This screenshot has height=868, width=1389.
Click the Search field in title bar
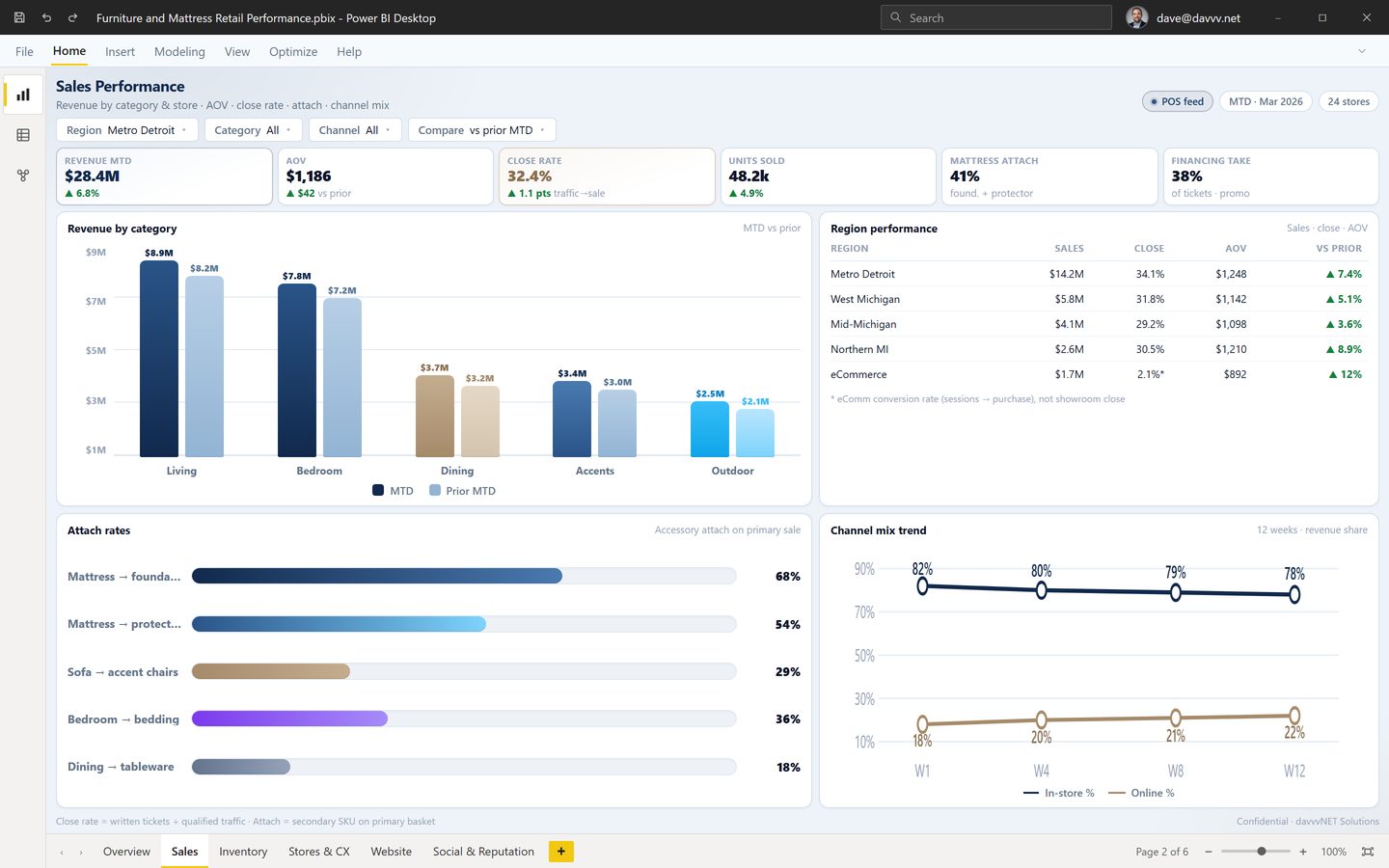(x=996, y=17)
